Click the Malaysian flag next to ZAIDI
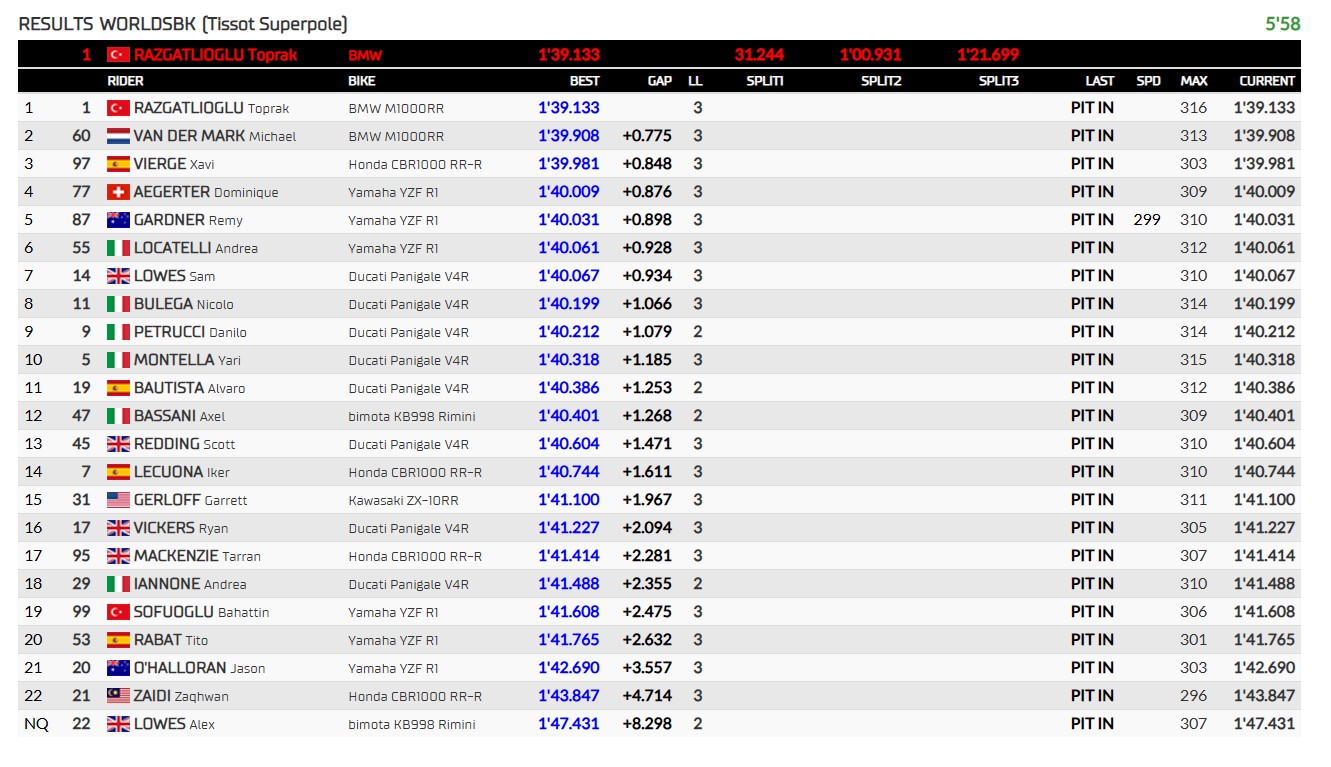Screen dimensions: 1331x767 point(118,696)
